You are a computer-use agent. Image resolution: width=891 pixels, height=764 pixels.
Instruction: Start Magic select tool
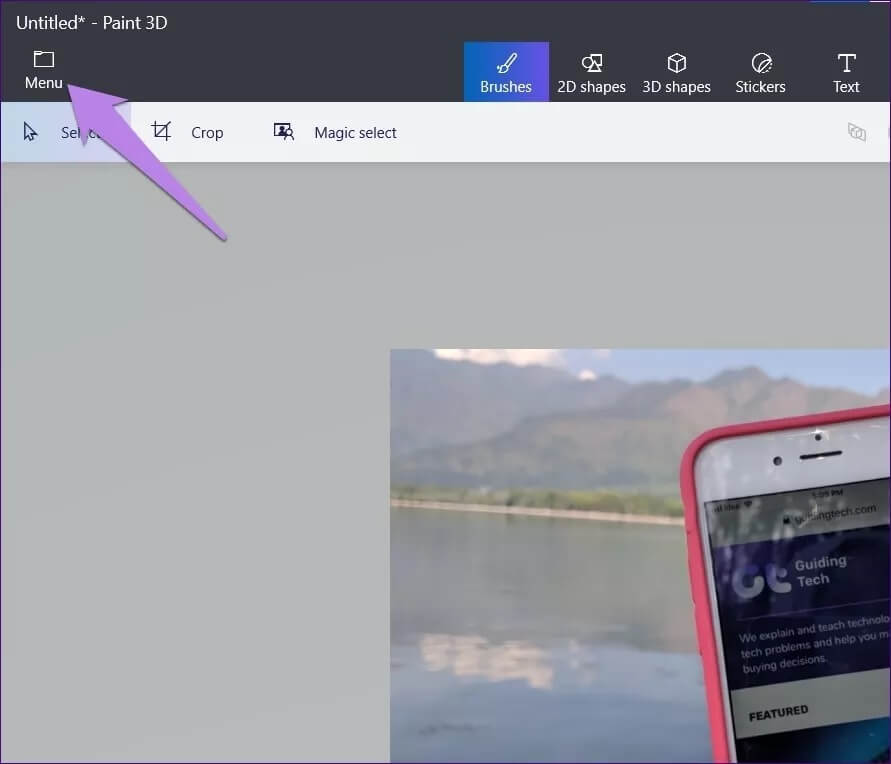(335, 132)
